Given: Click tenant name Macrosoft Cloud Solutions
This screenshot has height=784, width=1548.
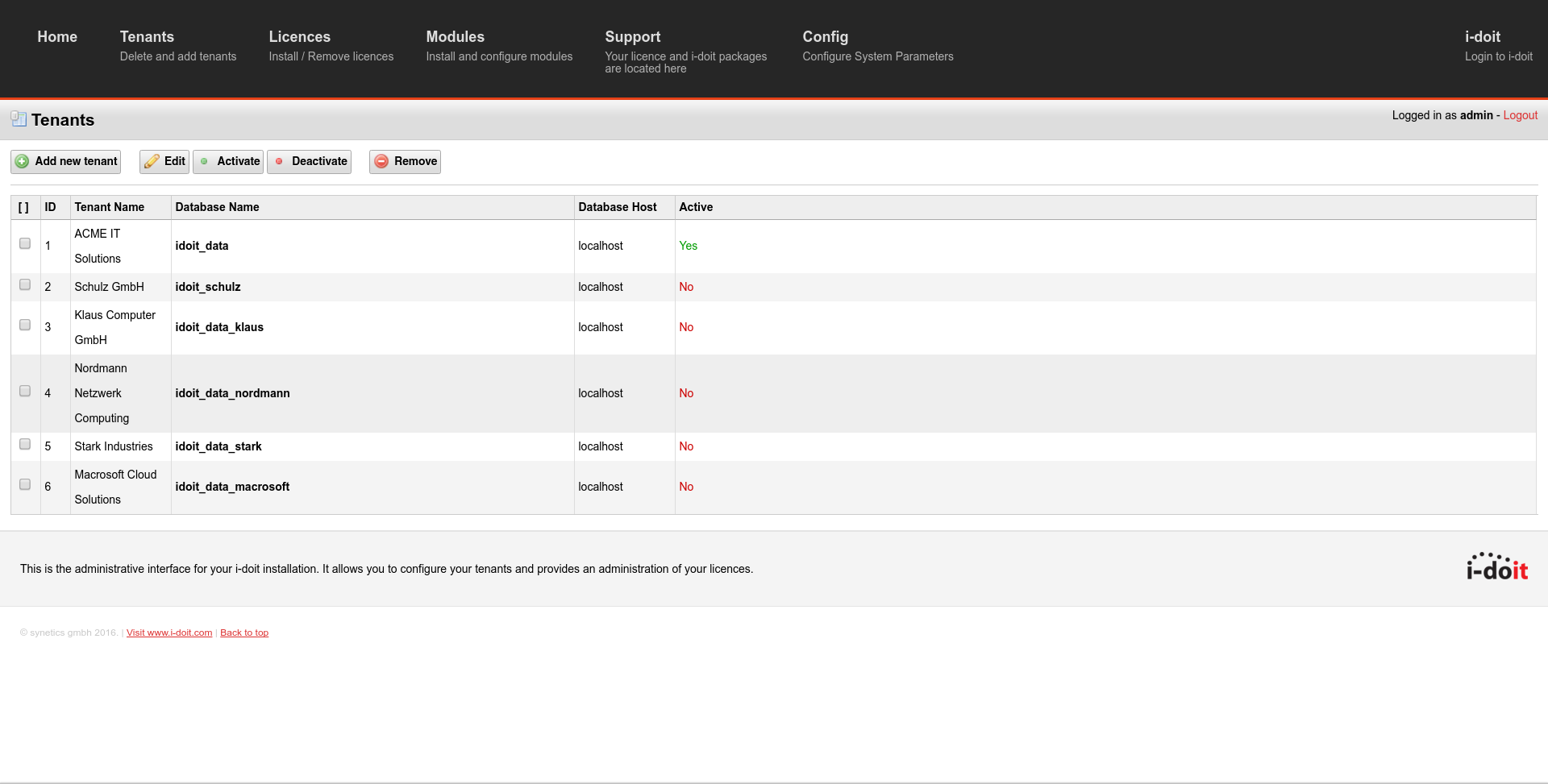Looking at the screenshot, I should coord(116,487).
